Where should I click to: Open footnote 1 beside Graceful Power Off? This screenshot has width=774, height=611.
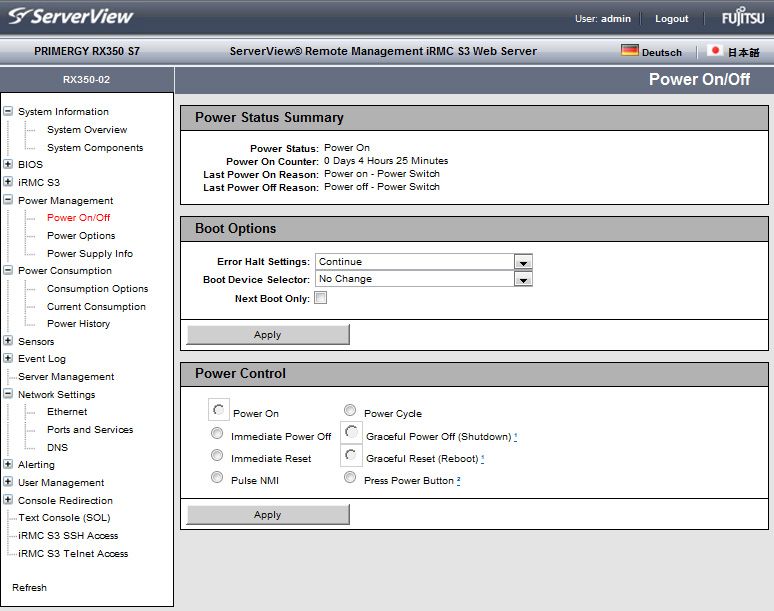(515, 436)
